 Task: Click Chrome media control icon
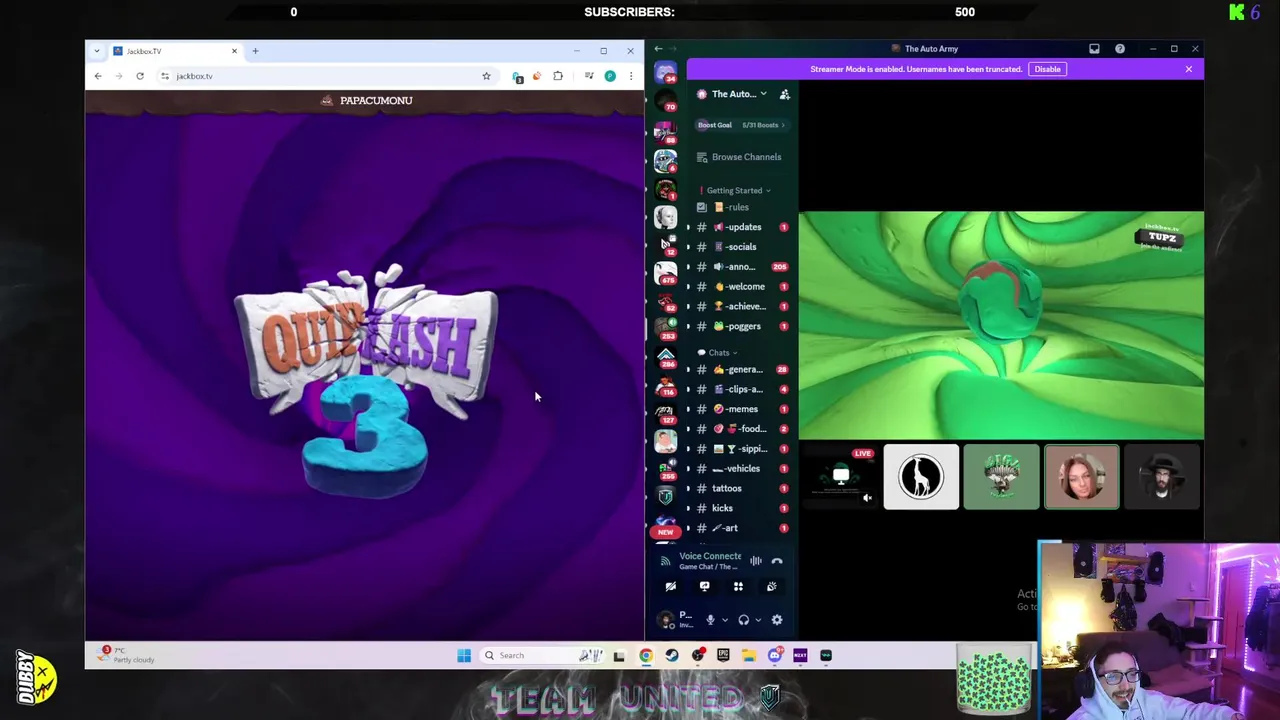589,76
